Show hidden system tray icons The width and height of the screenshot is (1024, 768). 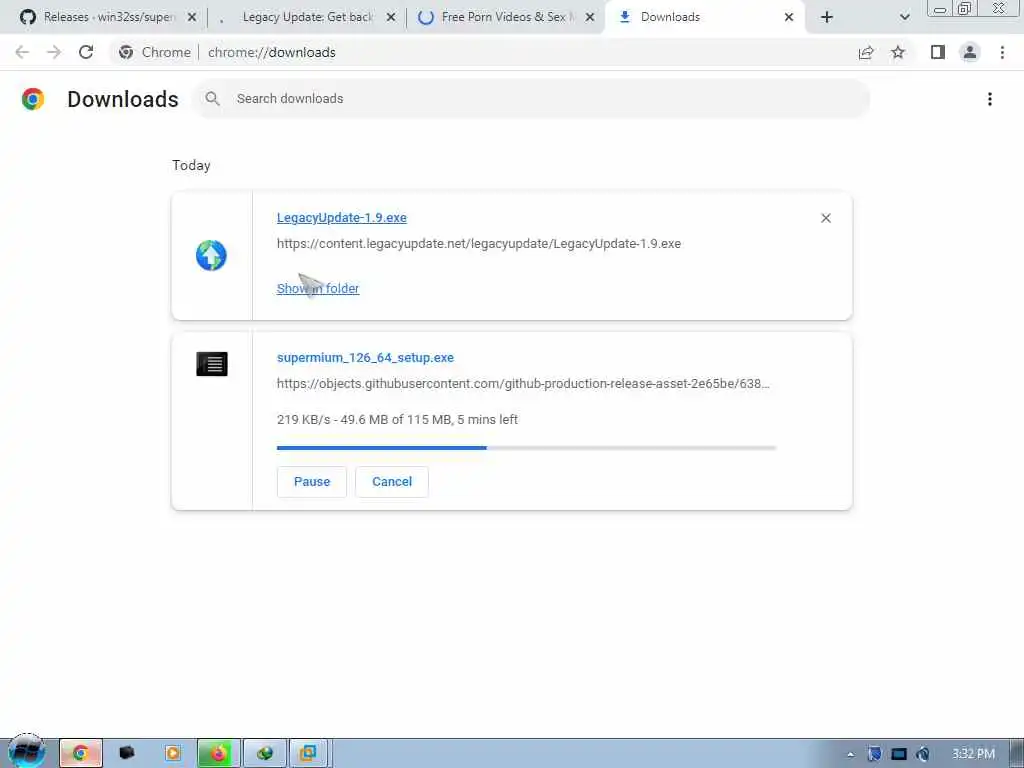point(850,754)
